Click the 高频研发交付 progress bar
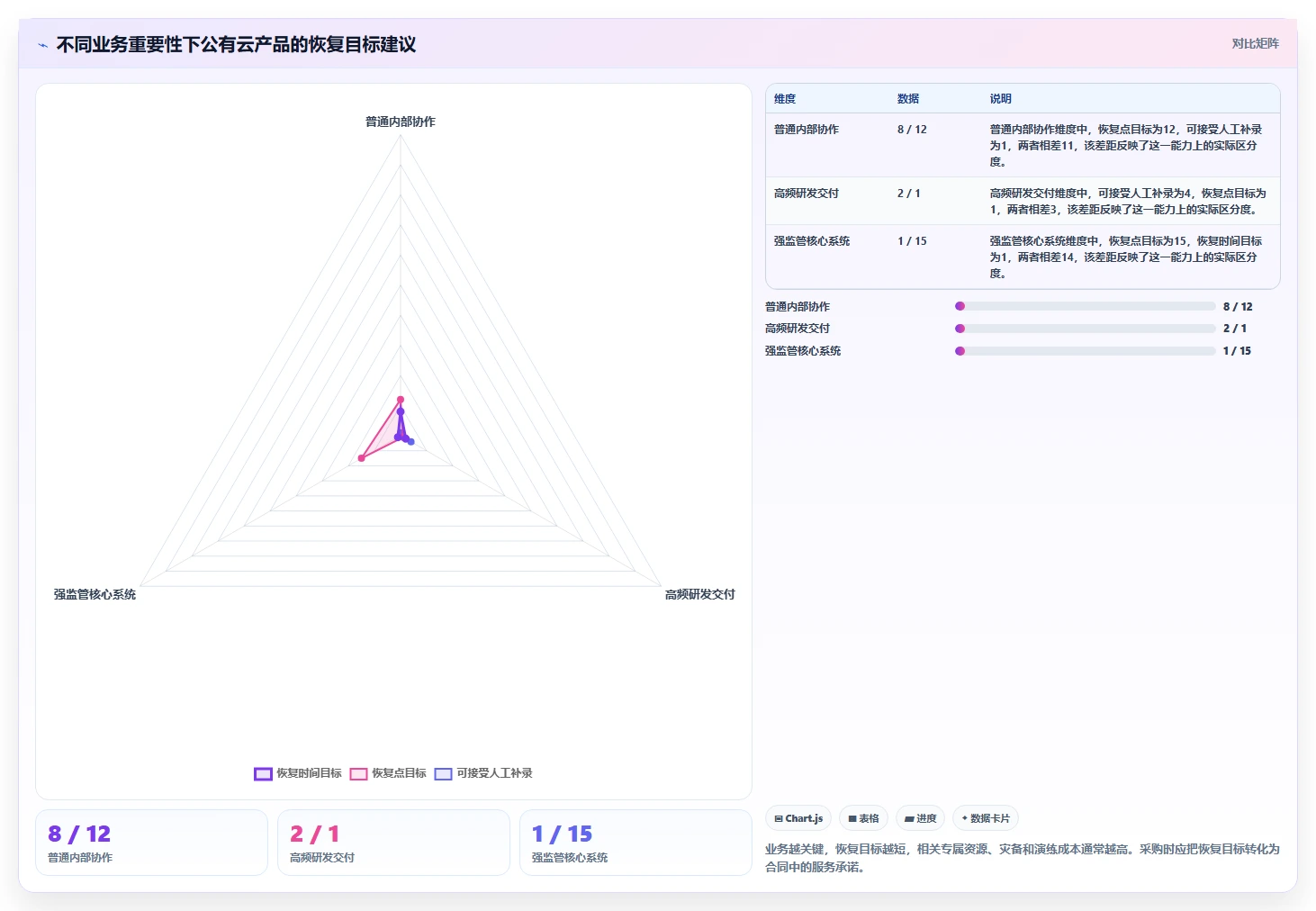The width and height of the screenshot is (1316, 911). [1086, 329]
